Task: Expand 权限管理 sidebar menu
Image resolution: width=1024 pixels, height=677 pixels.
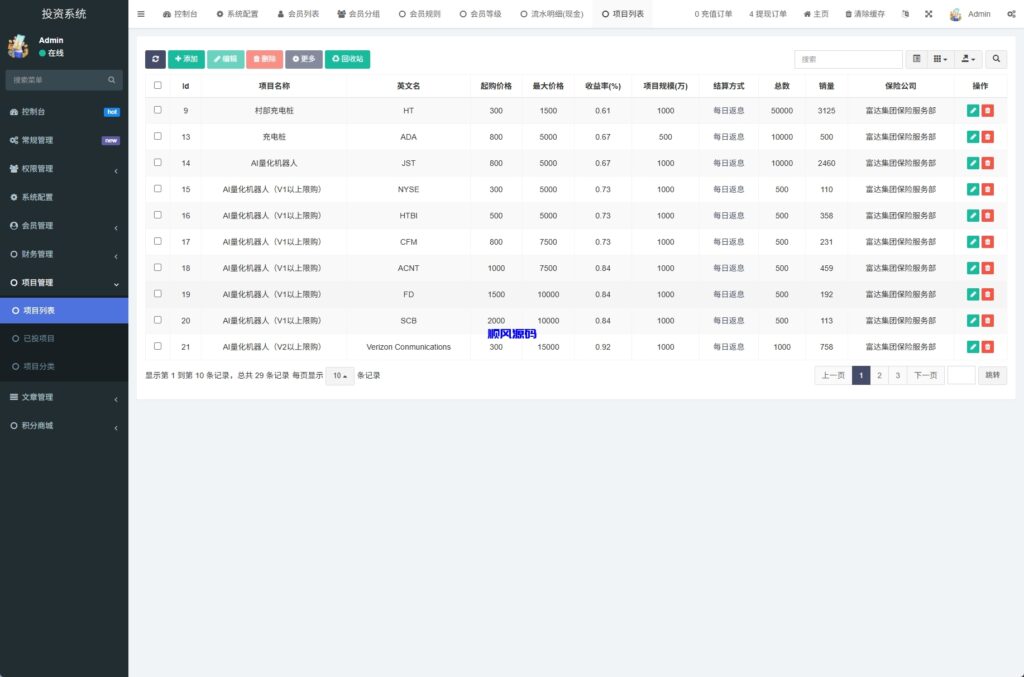Action: tap(64, 168)
